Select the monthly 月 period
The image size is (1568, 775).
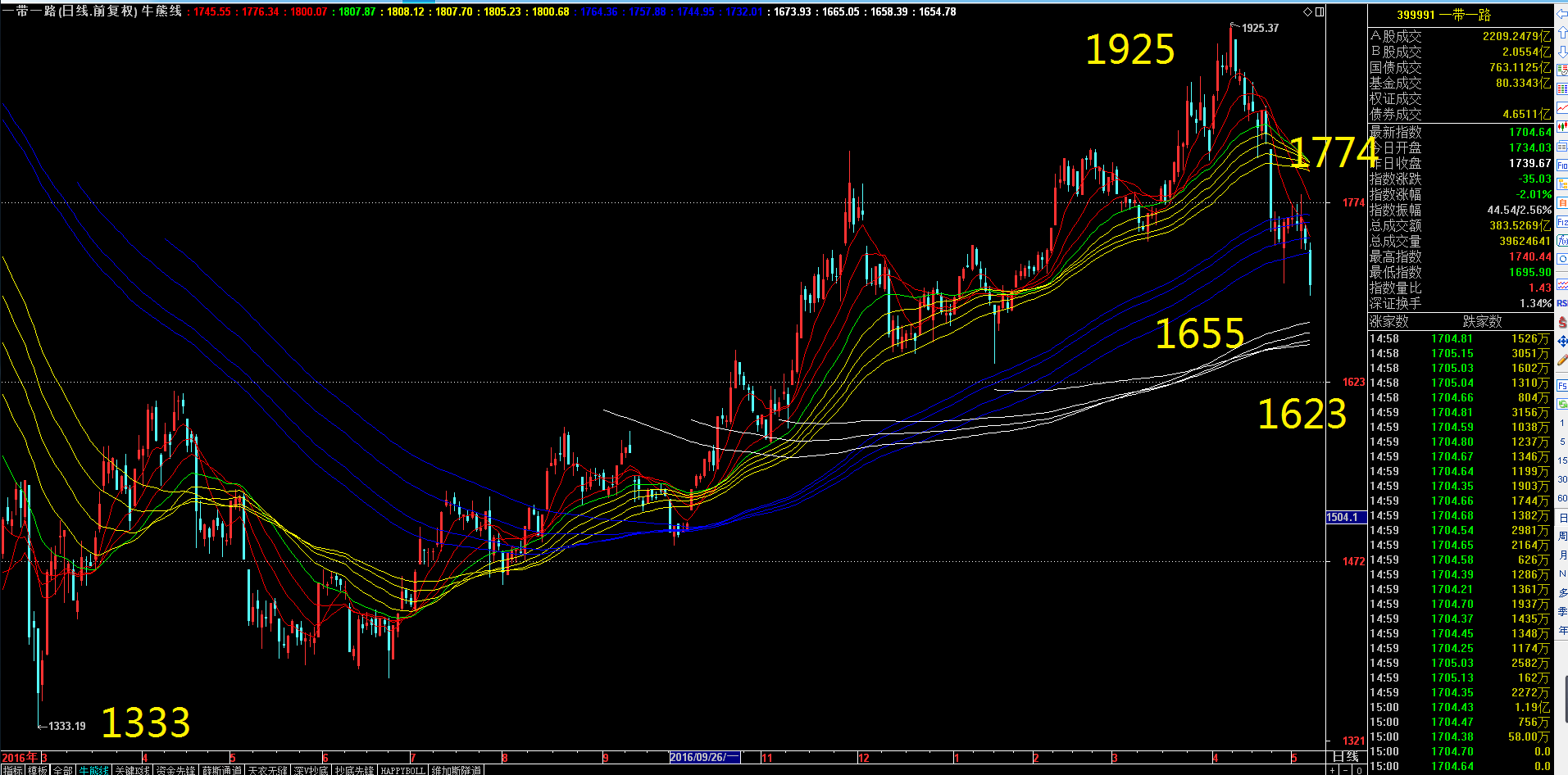click(1562, 555)
